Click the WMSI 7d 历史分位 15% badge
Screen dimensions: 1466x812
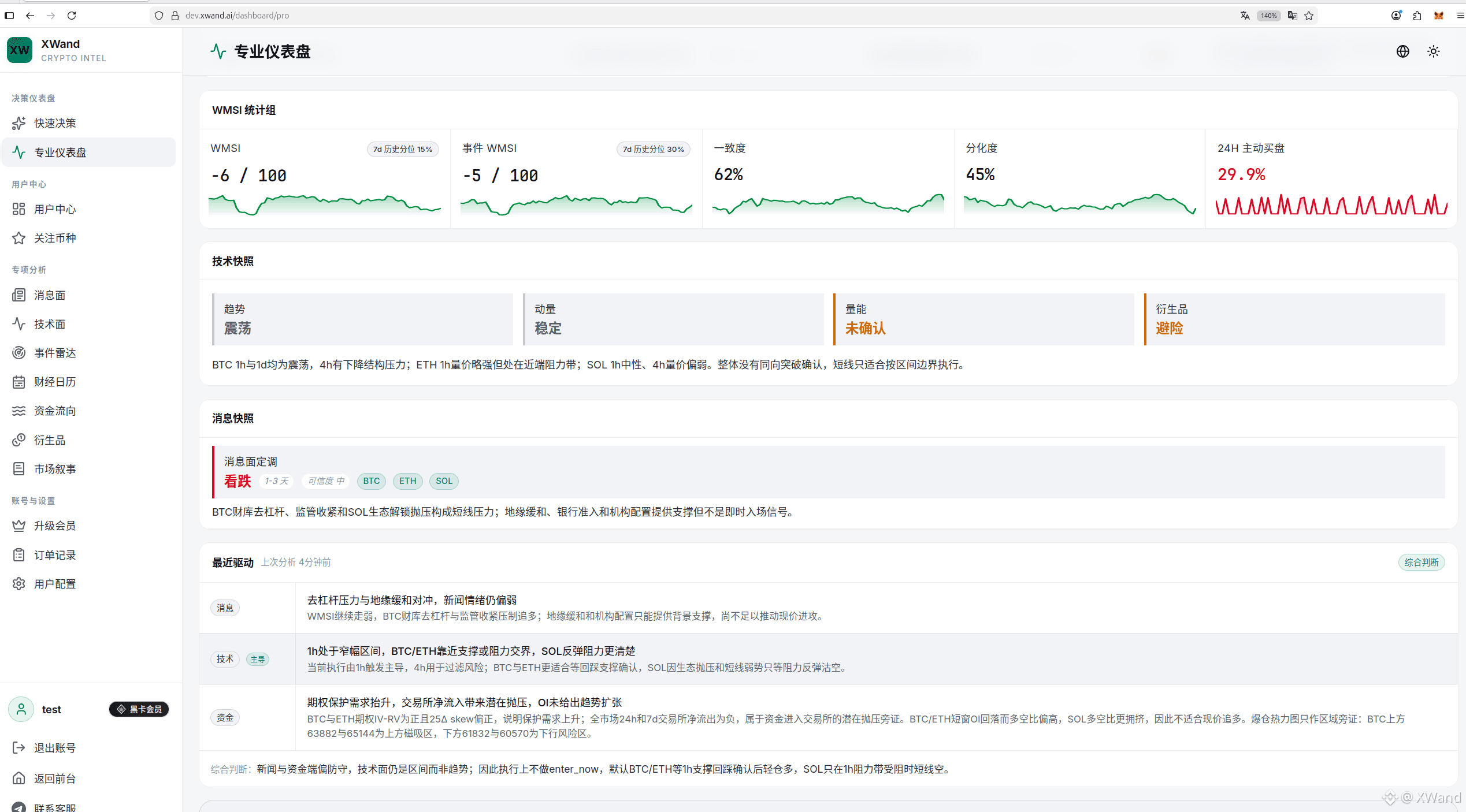click(403, 149)
